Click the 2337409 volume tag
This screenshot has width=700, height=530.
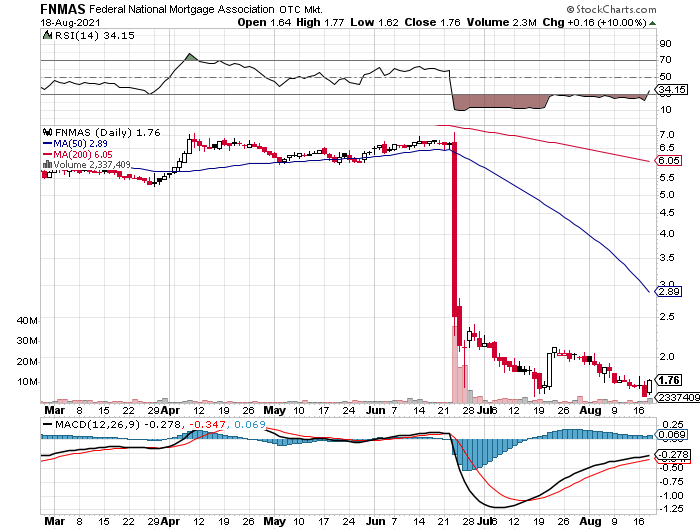pyautogui.click(x=678, y=397)
